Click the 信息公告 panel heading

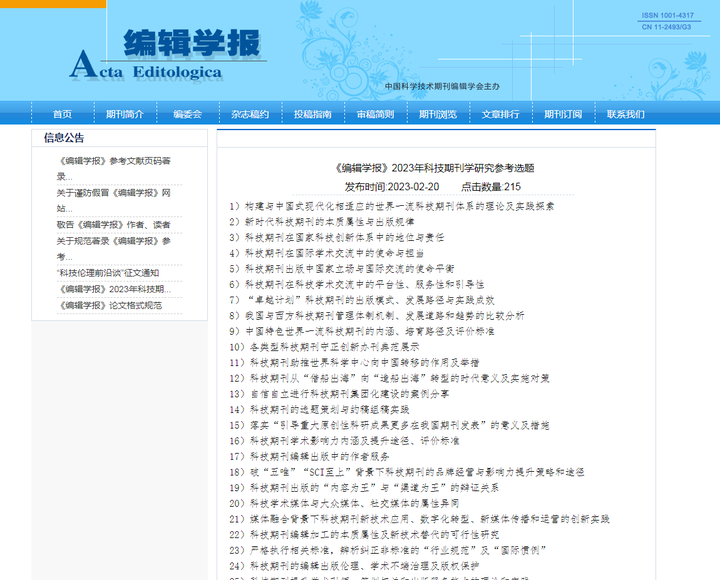[x=64, y=138]
